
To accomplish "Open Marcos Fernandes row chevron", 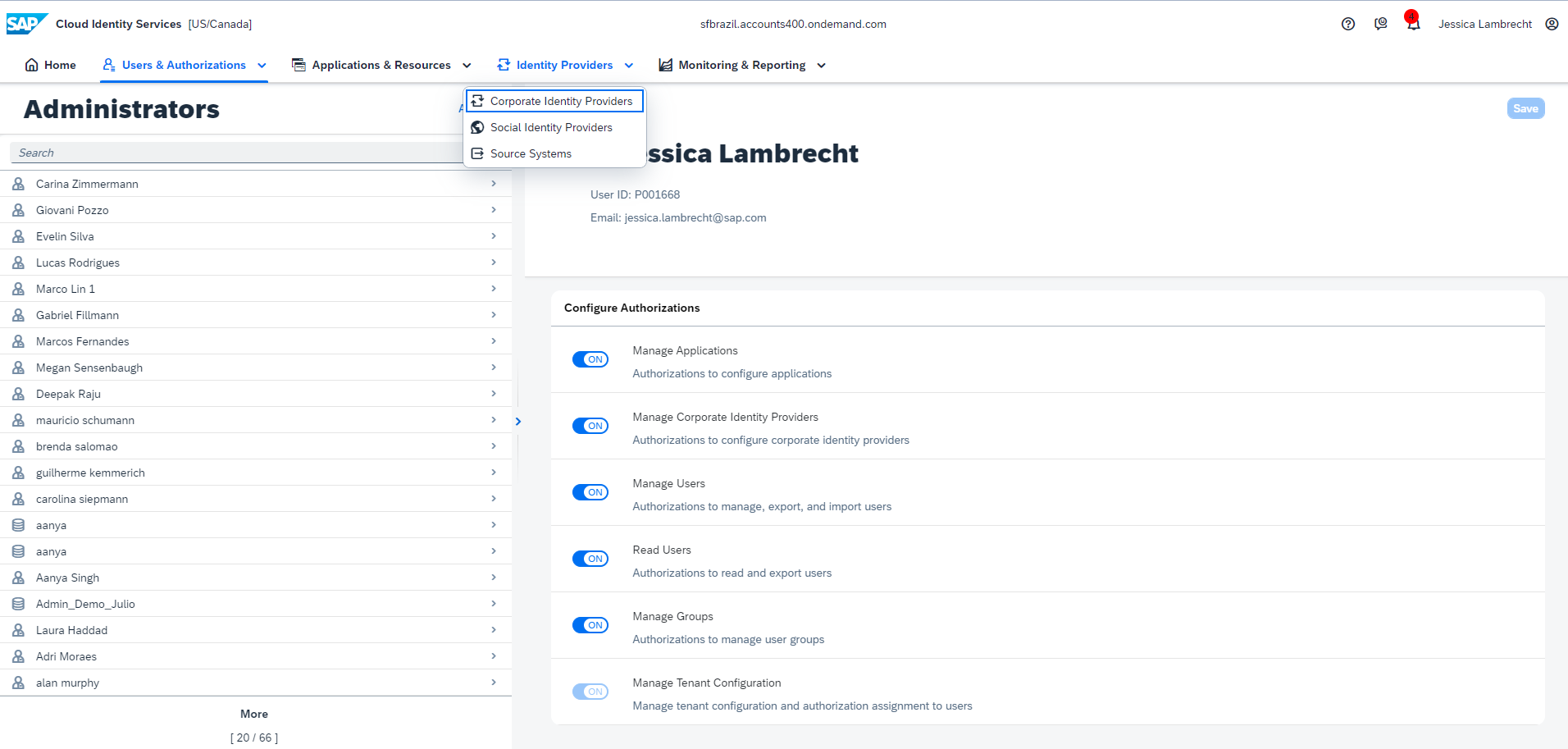I will pos(494,341).
